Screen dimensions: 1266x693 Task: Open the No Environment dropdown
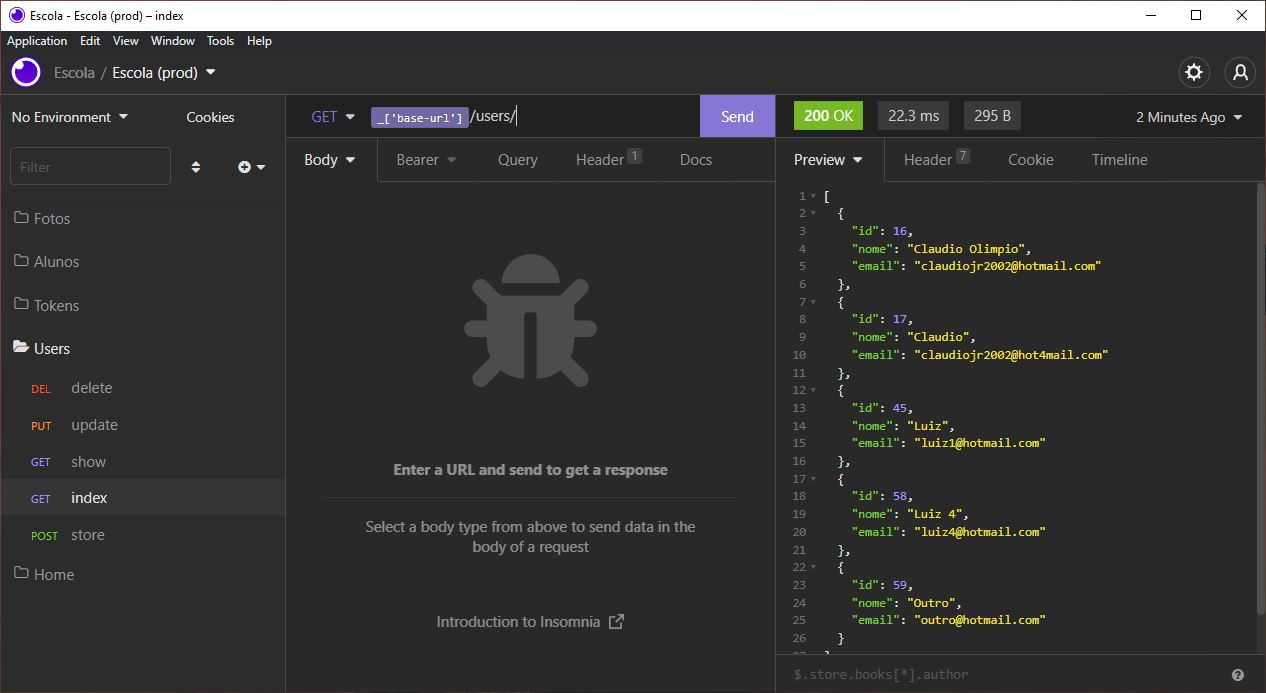pyautogui.click(x=70, y=117)
